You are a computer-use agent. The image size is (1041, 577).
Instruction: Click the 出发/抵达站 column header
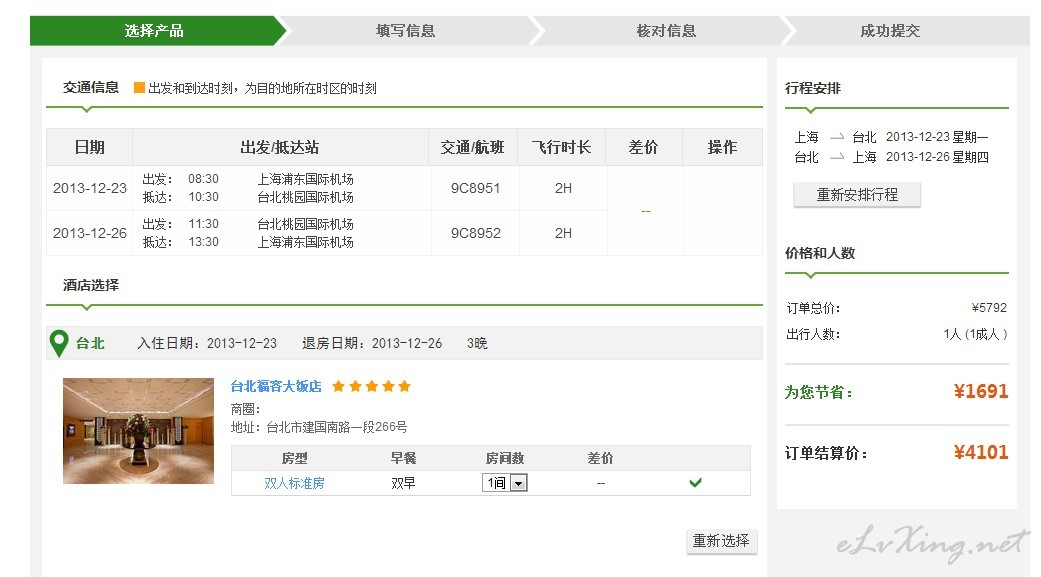(280, 147)
